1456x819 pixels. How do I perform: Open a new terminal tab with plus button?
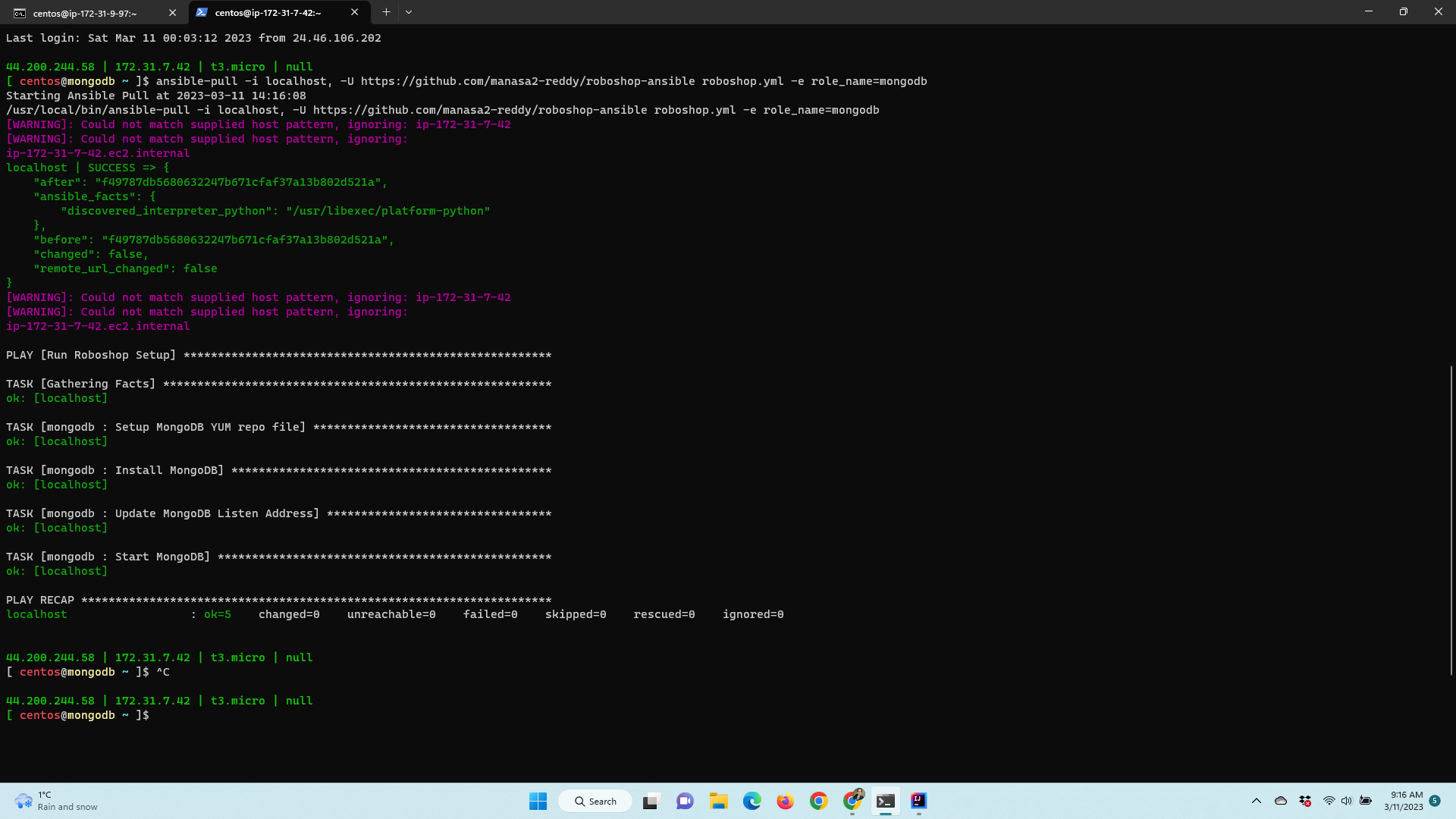[386, 12]
